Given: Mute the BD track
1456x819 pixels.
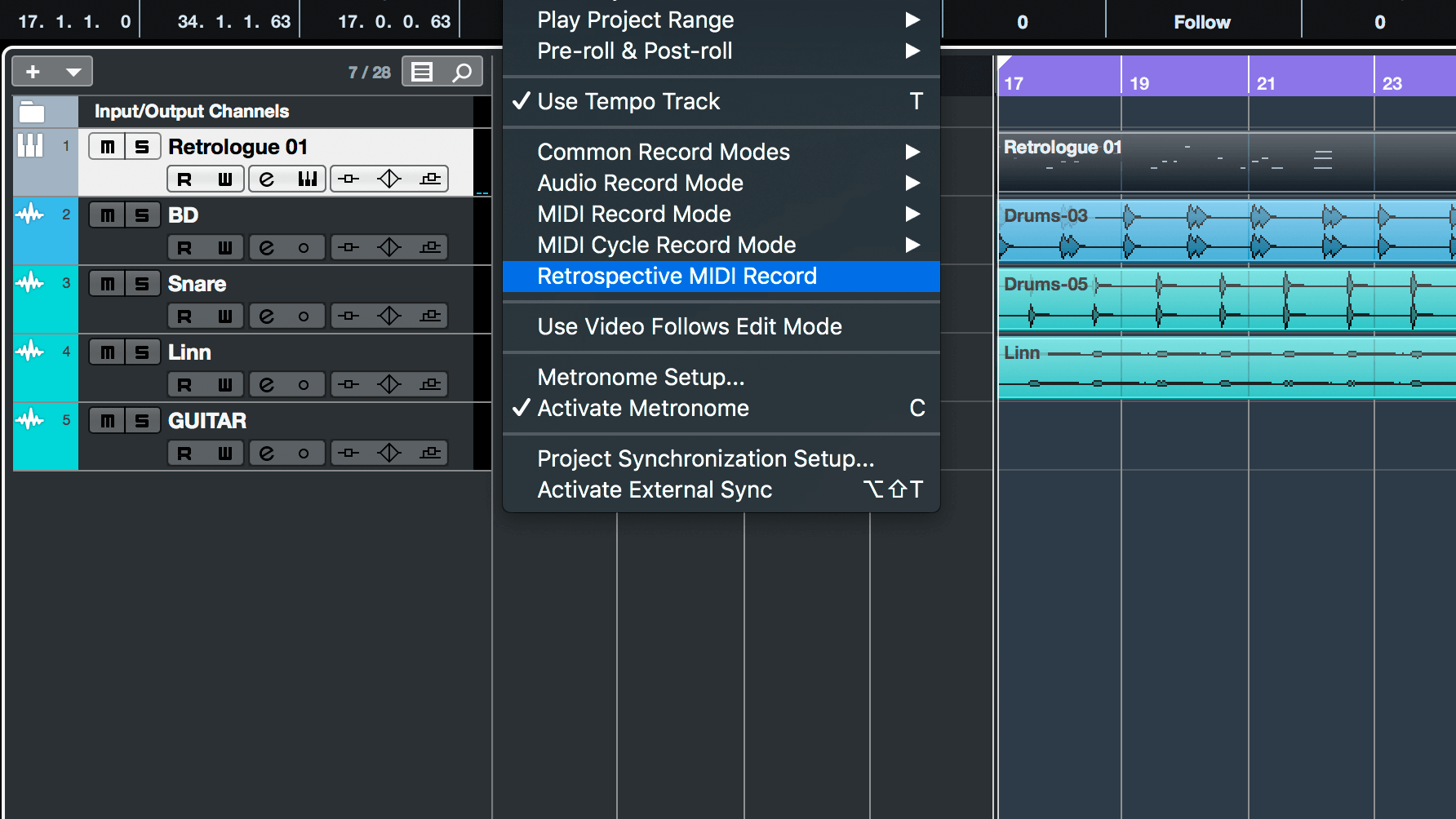Looking at the screenshot, I should pos(108,215).
